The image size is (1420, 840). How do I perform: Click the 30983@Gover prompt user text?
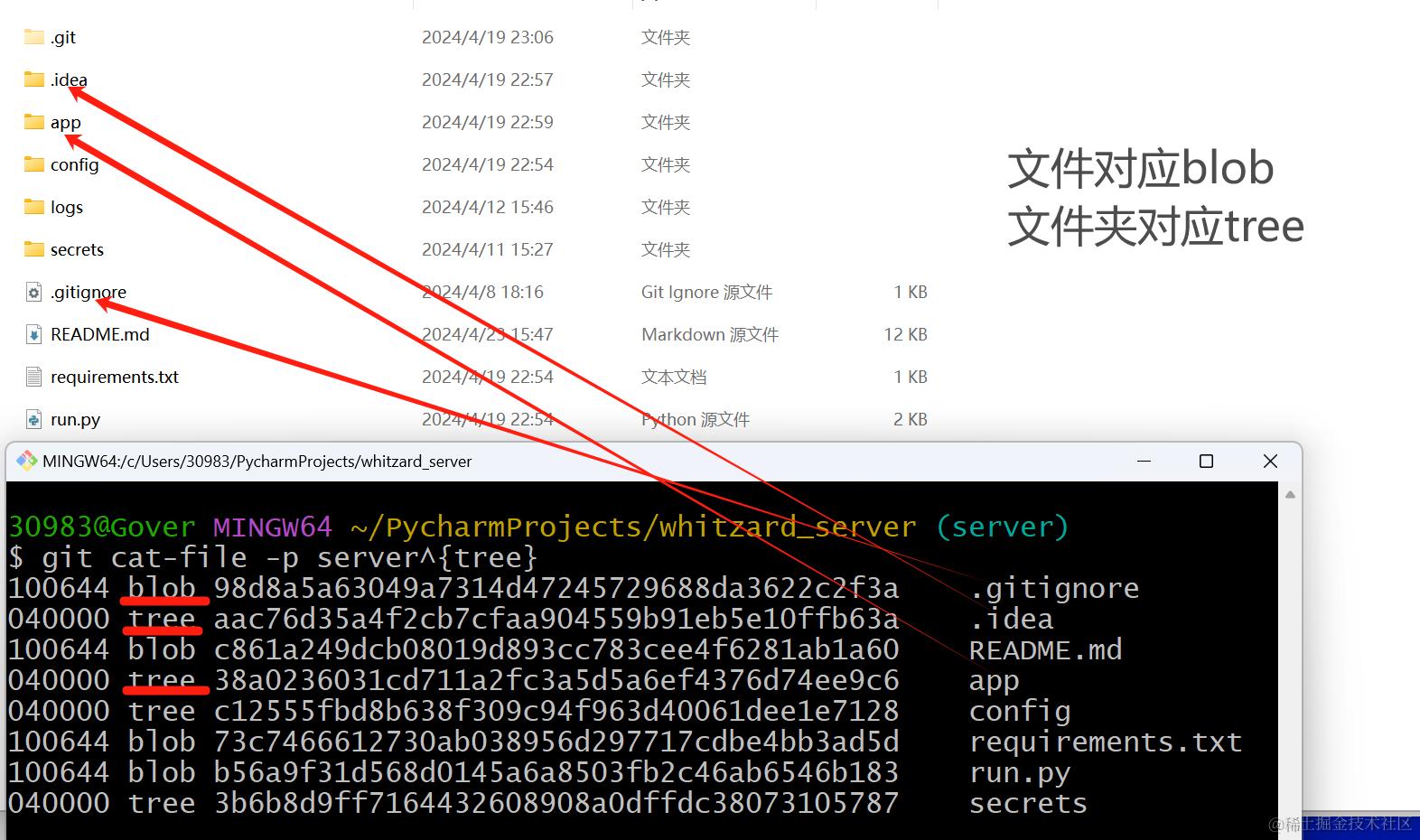(102, 527)
